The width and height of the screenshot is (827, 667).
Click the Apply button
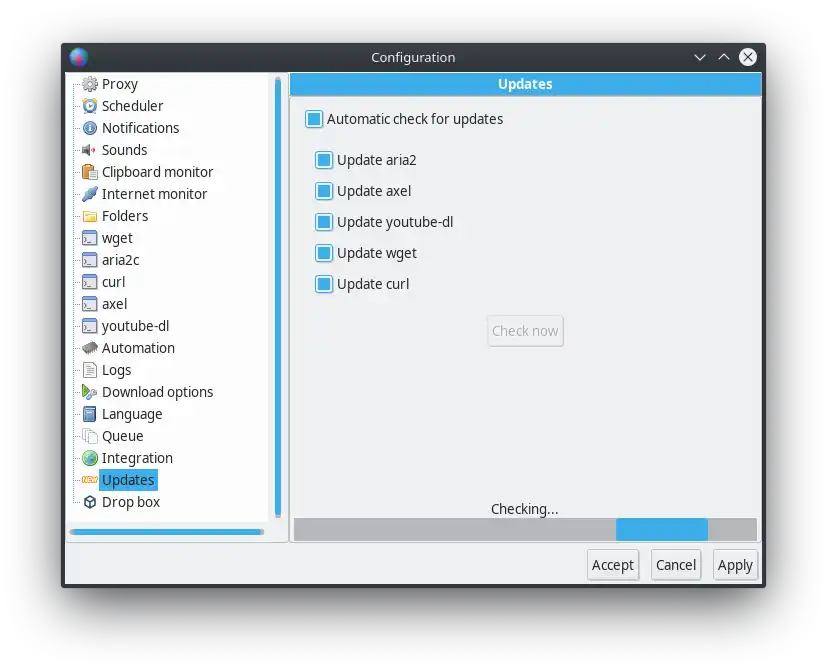pos(735,565)
